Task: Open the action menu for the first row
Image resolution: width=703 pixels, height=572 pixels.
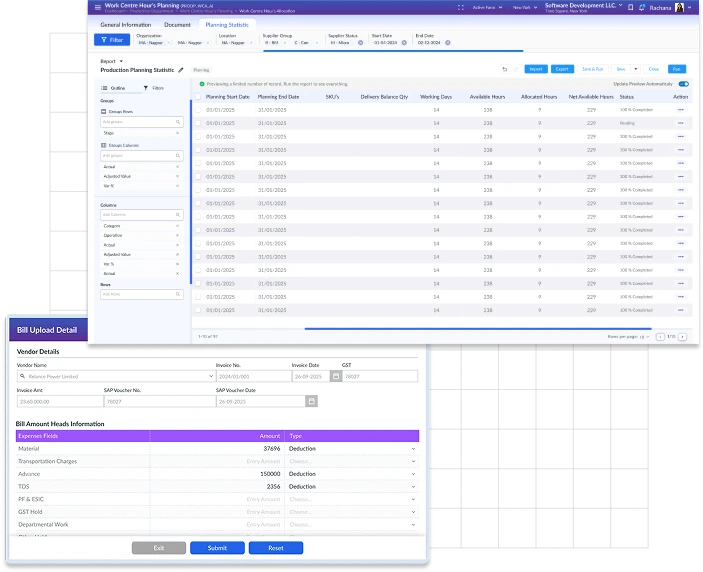Action: [681, 109]
